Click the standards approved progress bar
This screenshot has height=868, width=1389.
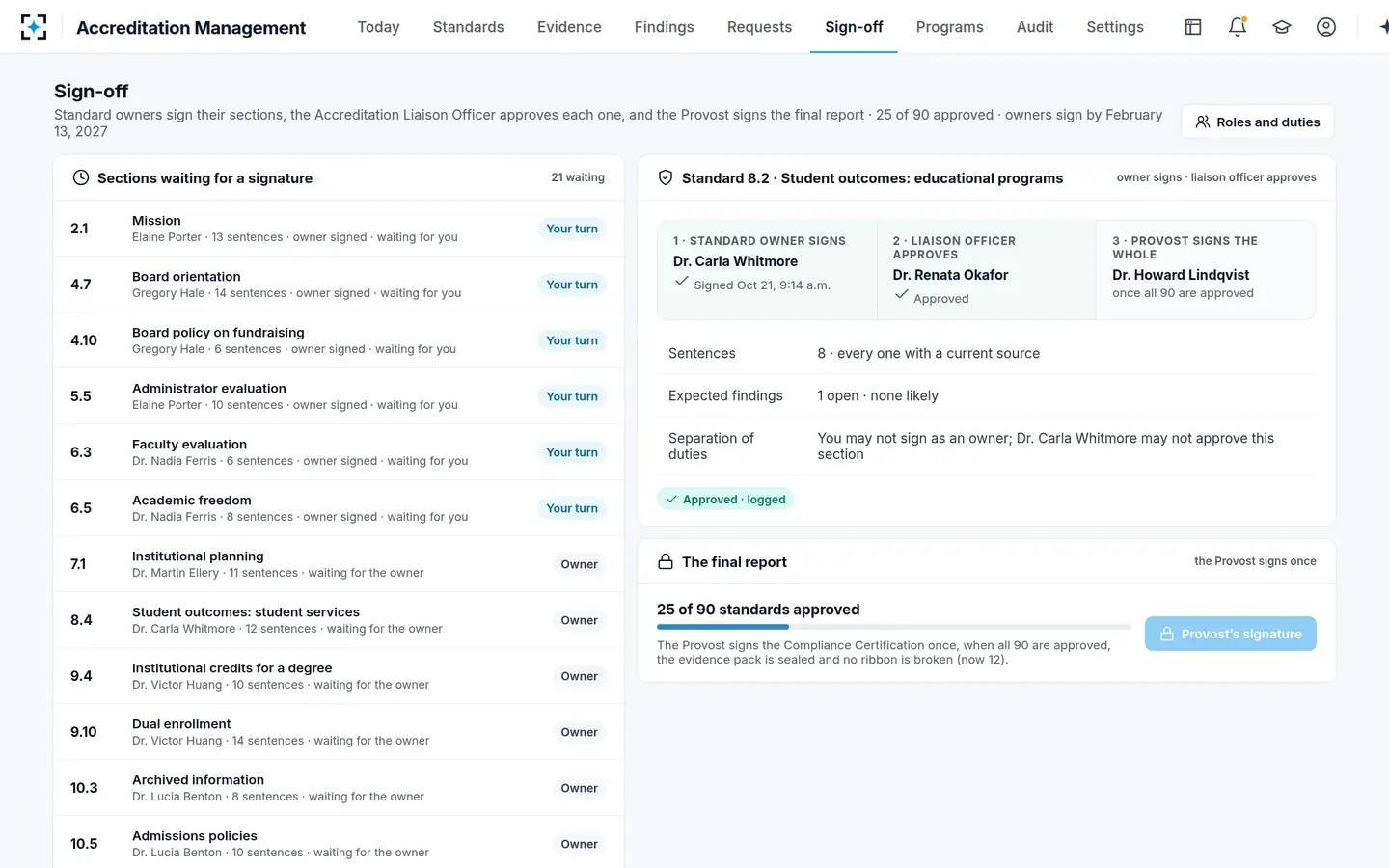(x=894, y=627)
